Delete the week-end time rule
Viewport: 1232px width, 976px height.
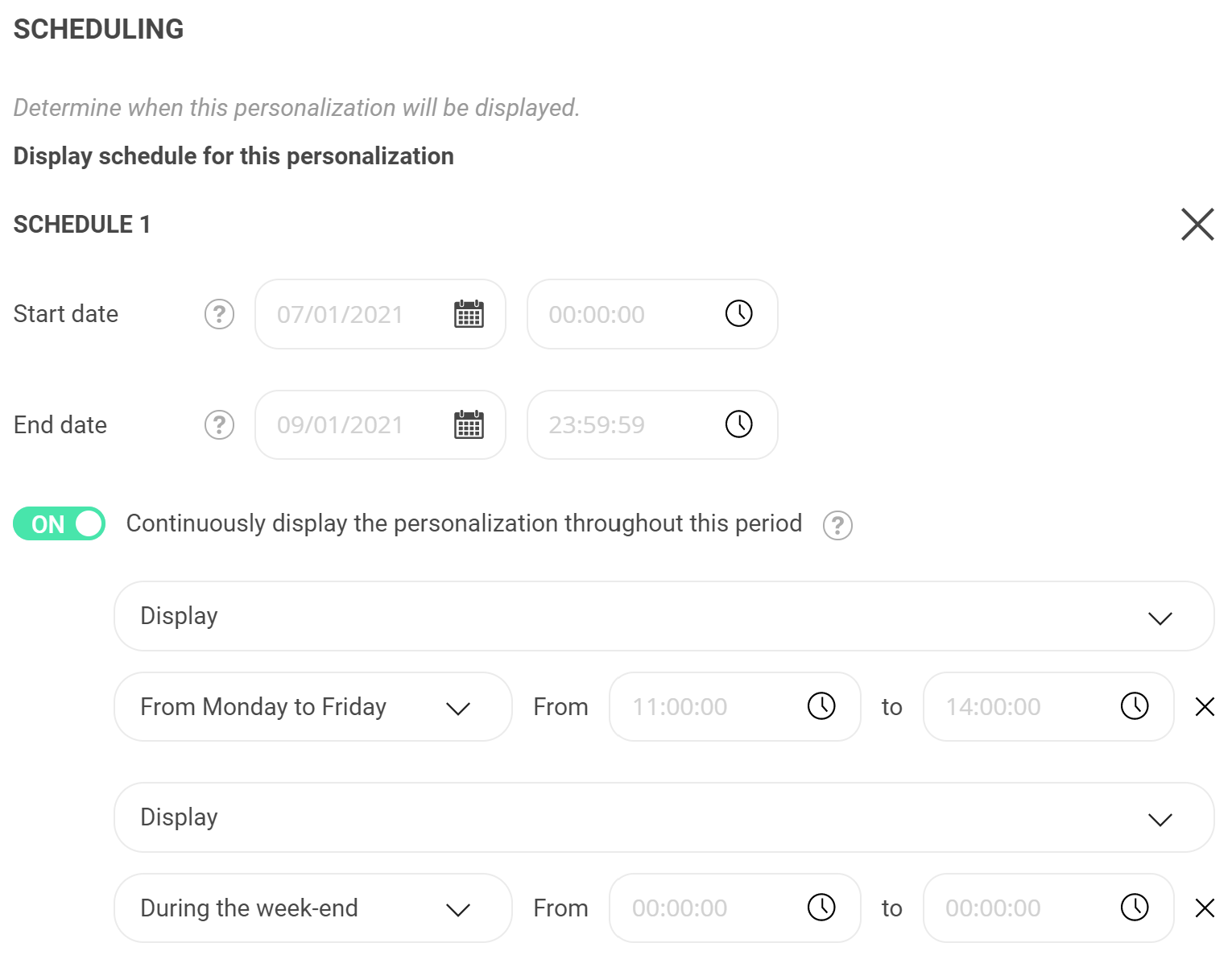pos(1205,908)
